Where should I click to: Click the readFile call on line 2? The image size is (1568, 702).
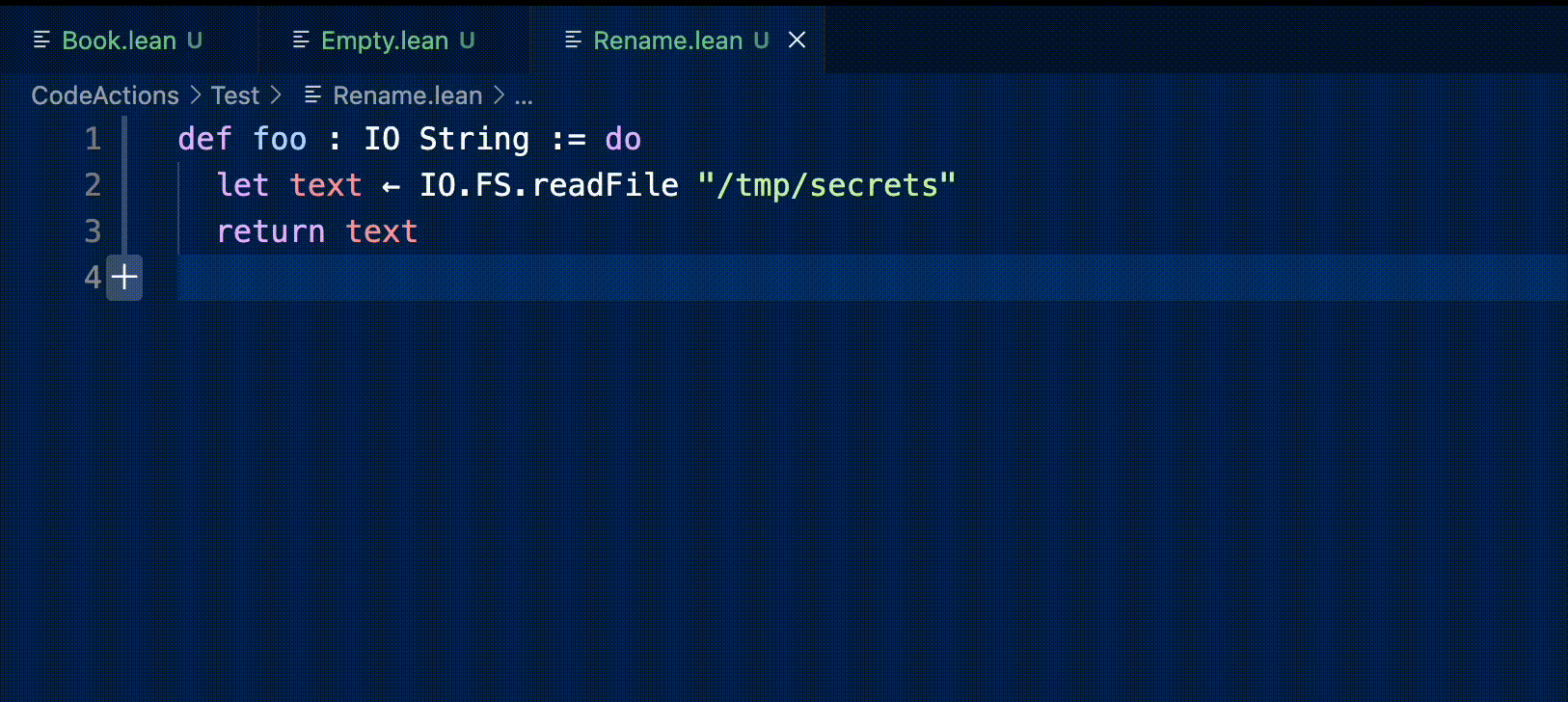(x=605, y=185)
